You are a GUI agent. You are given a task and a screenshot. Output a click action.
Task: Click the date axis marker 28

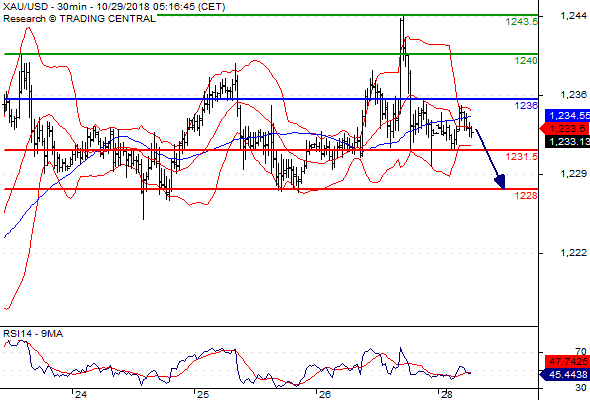(x=446, y=394)
